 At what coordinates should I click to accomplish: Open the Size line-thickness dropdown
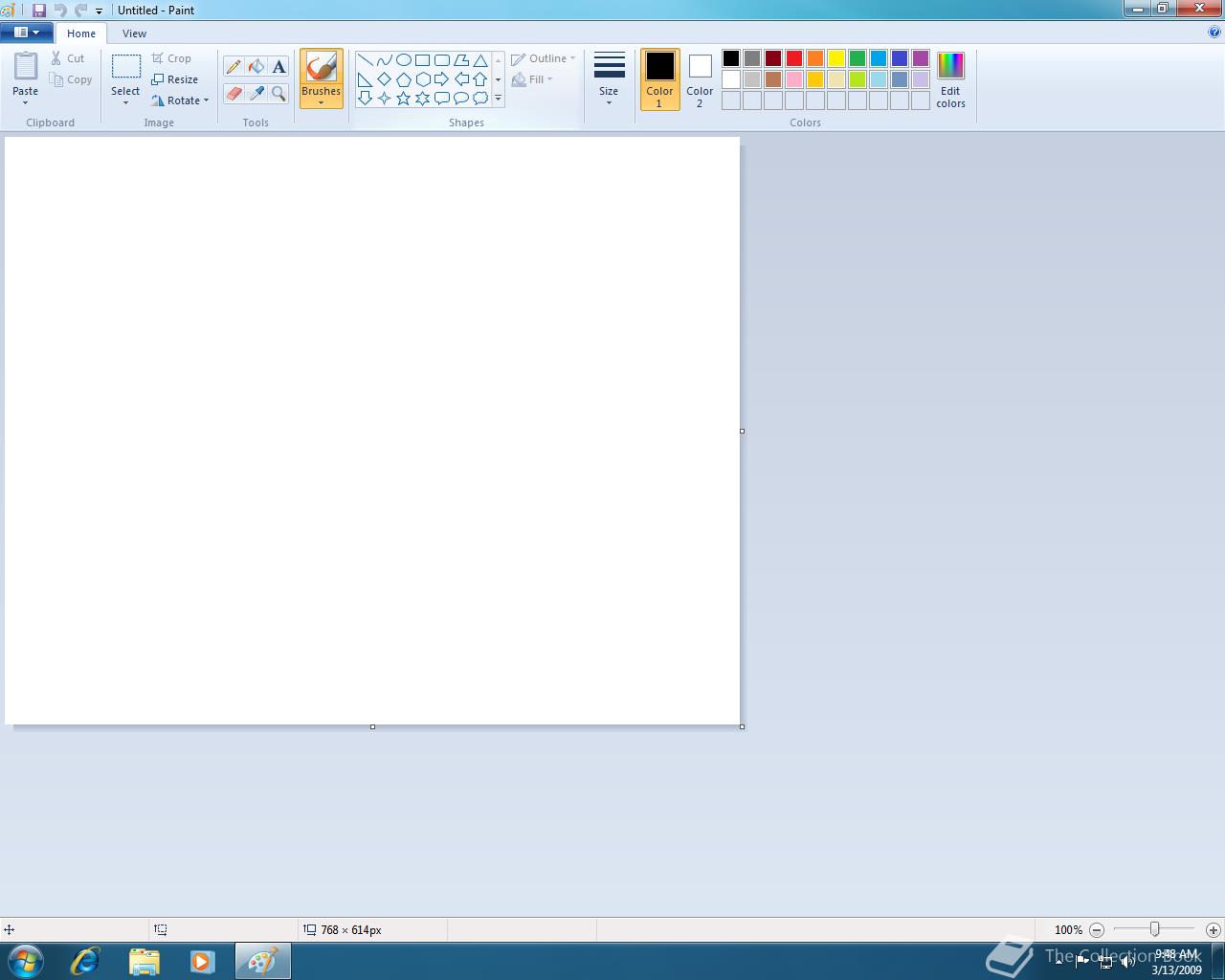click(609, 79)
